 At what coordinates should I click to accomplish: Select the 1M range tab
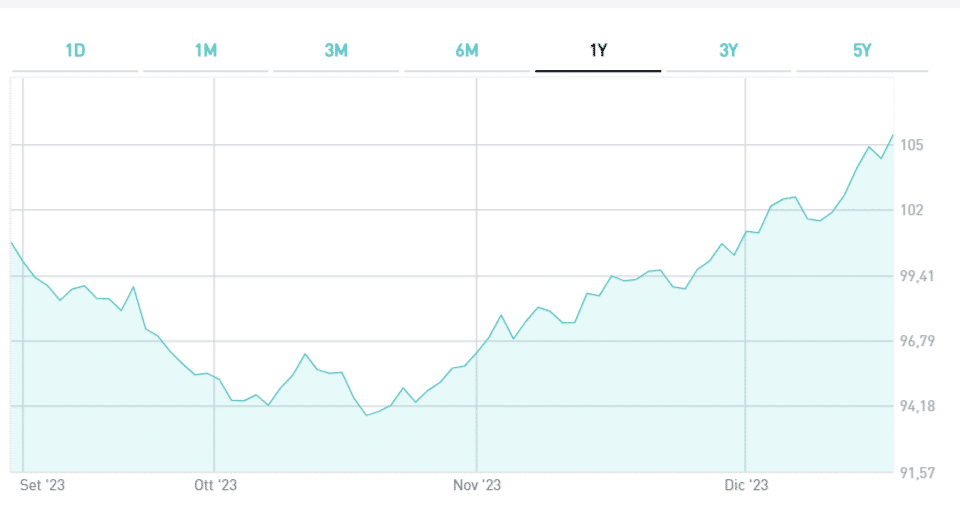pyautogui.click(x=205, y=50)
